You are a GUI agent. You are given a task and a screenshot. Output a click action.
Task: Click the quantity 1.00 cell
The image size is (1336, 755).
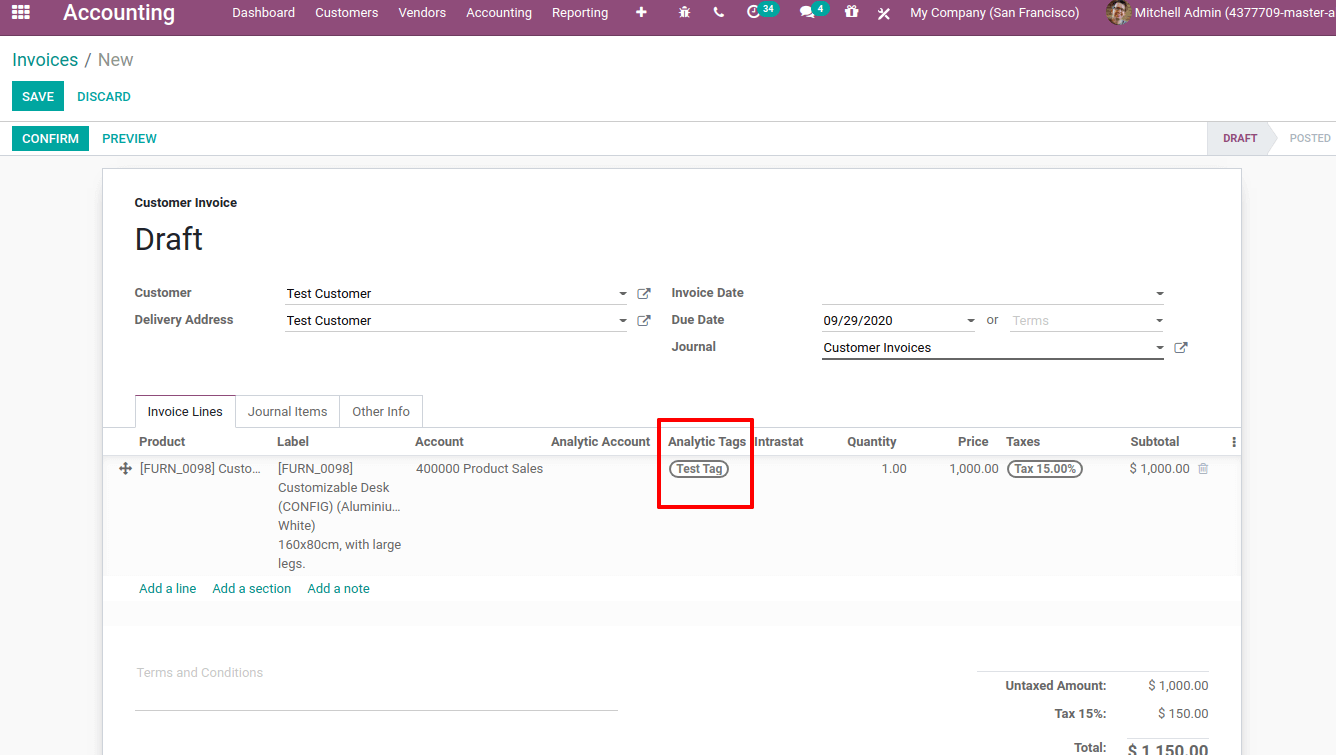pyautogui.click(x=894, y=469)
